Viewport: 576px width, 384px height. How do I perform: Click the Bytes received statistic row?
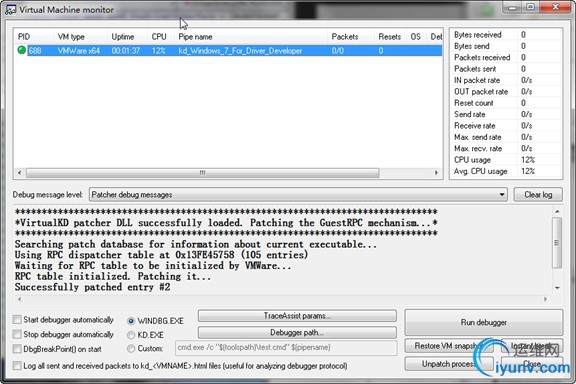pyautogui.click(x=506, y=35)
